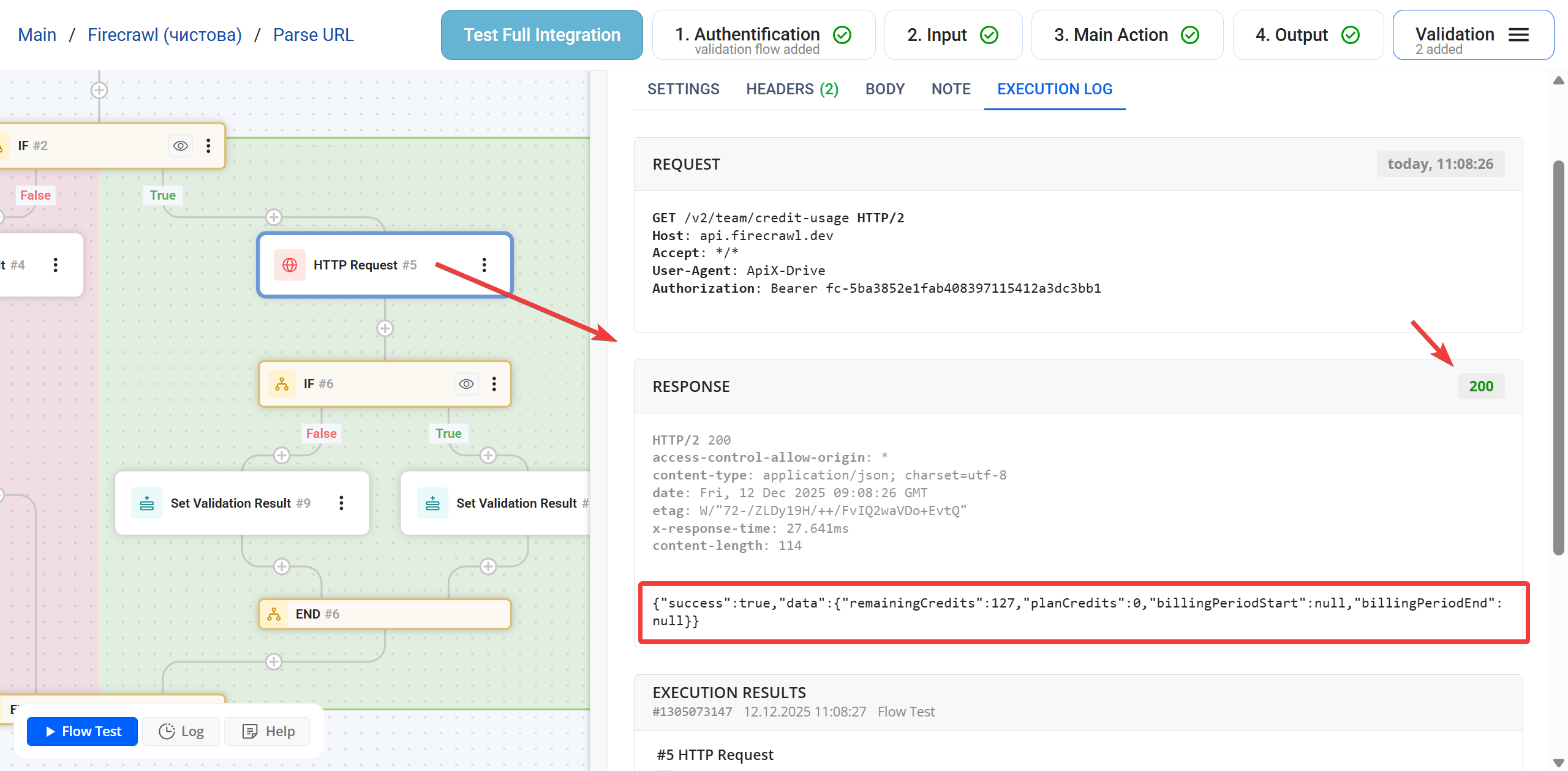Open the BODY tab
Viewport: 1568px width, 771px height.
point(884,89)
